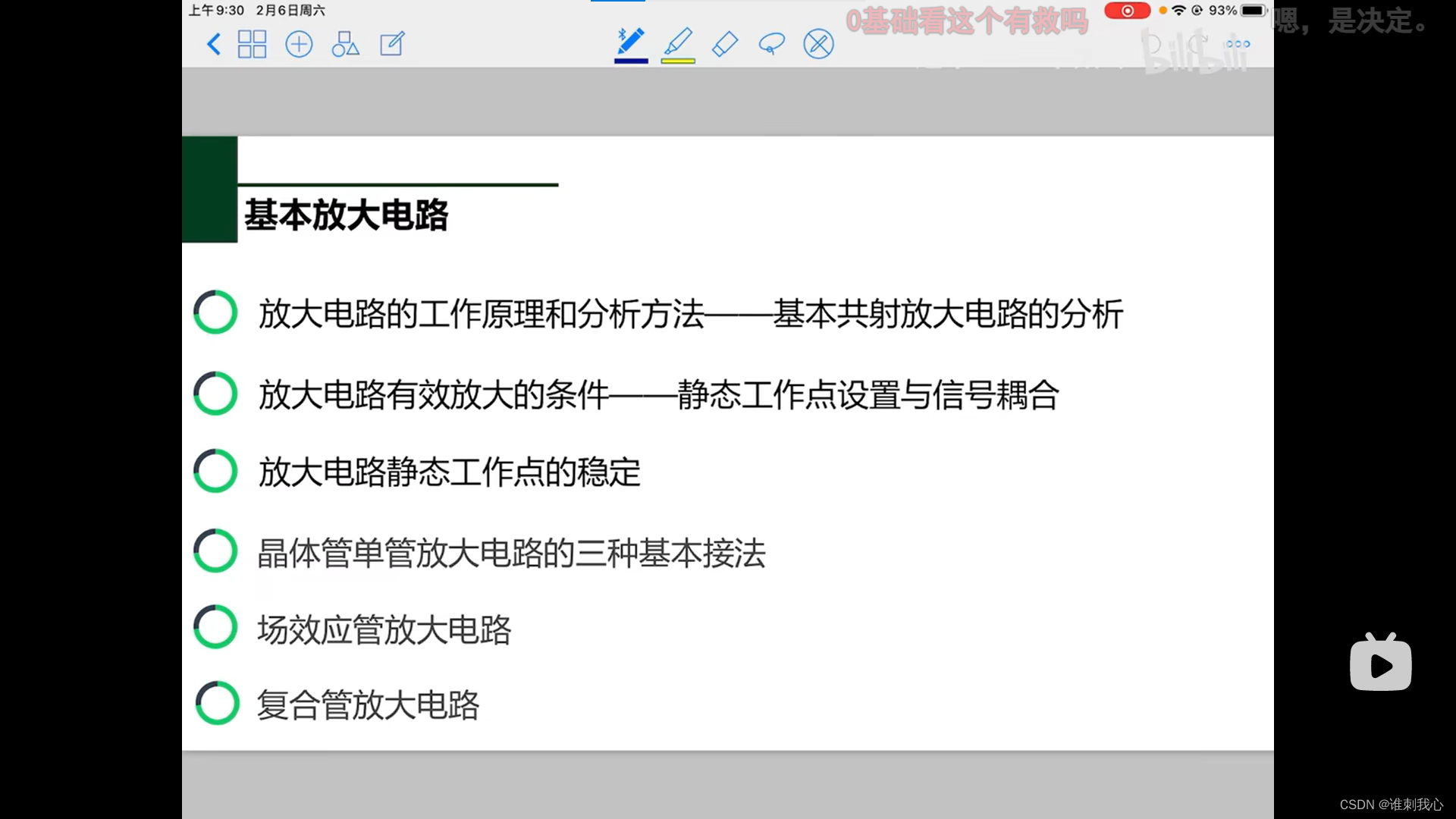Select the pen tool
This screenshot has width=1456, height=819.
click(x=630, y=41)
